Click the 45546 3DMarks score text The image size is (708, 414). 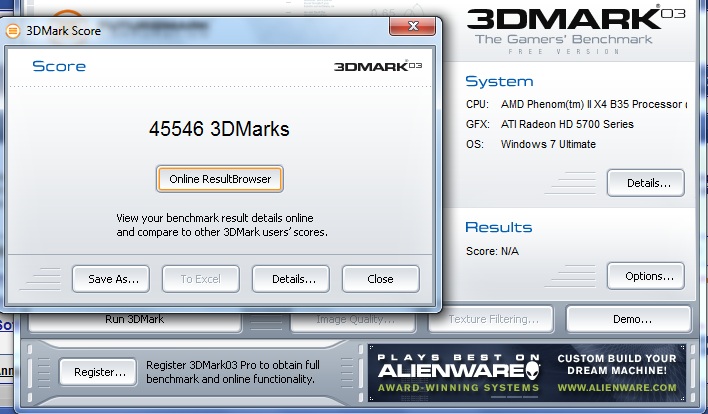tap(219, 129)
